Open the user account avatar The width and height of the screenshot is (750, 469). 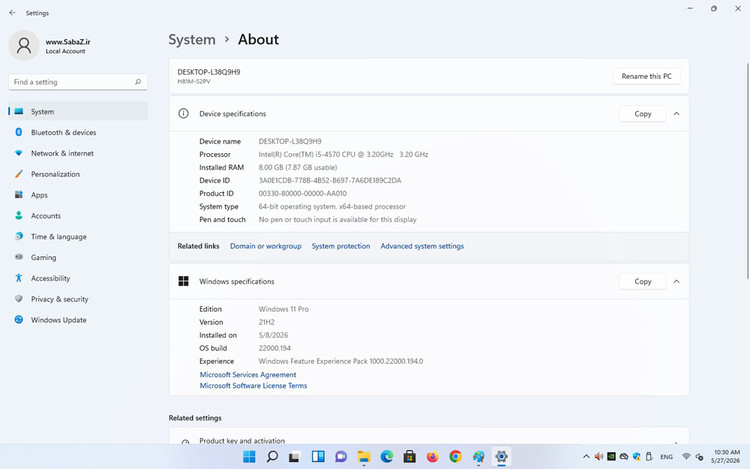(24, 45)
